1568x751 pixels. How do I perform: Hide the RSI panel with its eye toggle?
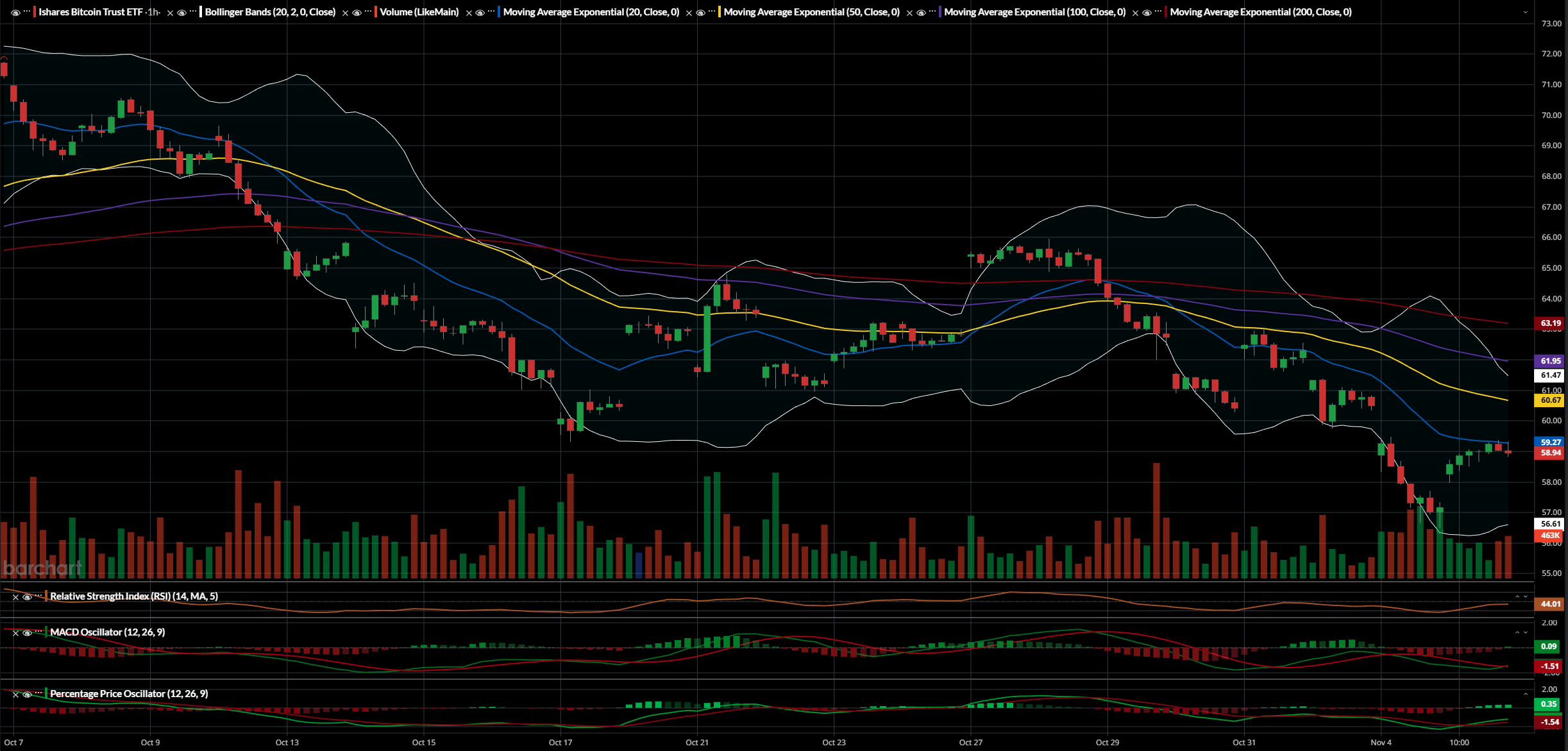[27, 596]
